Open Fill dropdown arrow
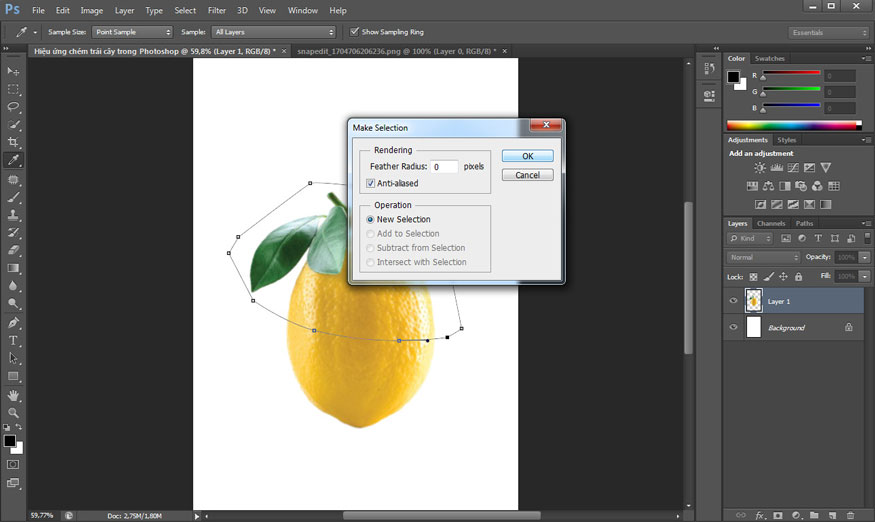The width and height of the screenshot is (875, 522). click(865, 276)
